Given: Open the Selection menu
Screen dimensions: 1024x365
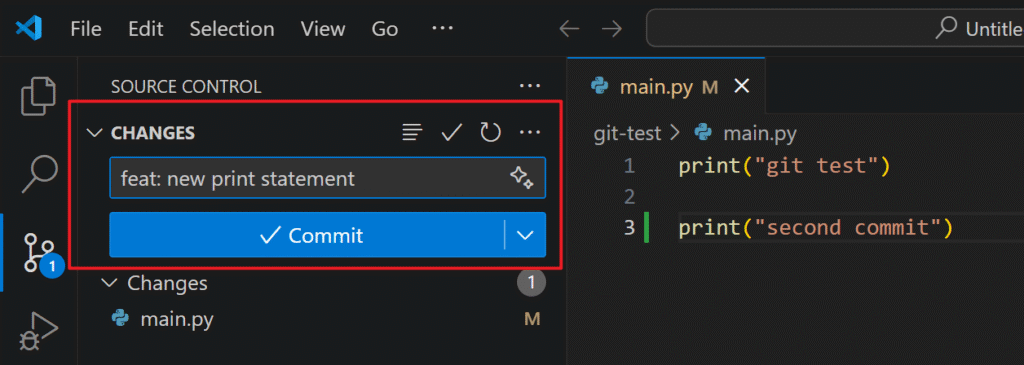Looking at the screenshot, I should (232, 29).
